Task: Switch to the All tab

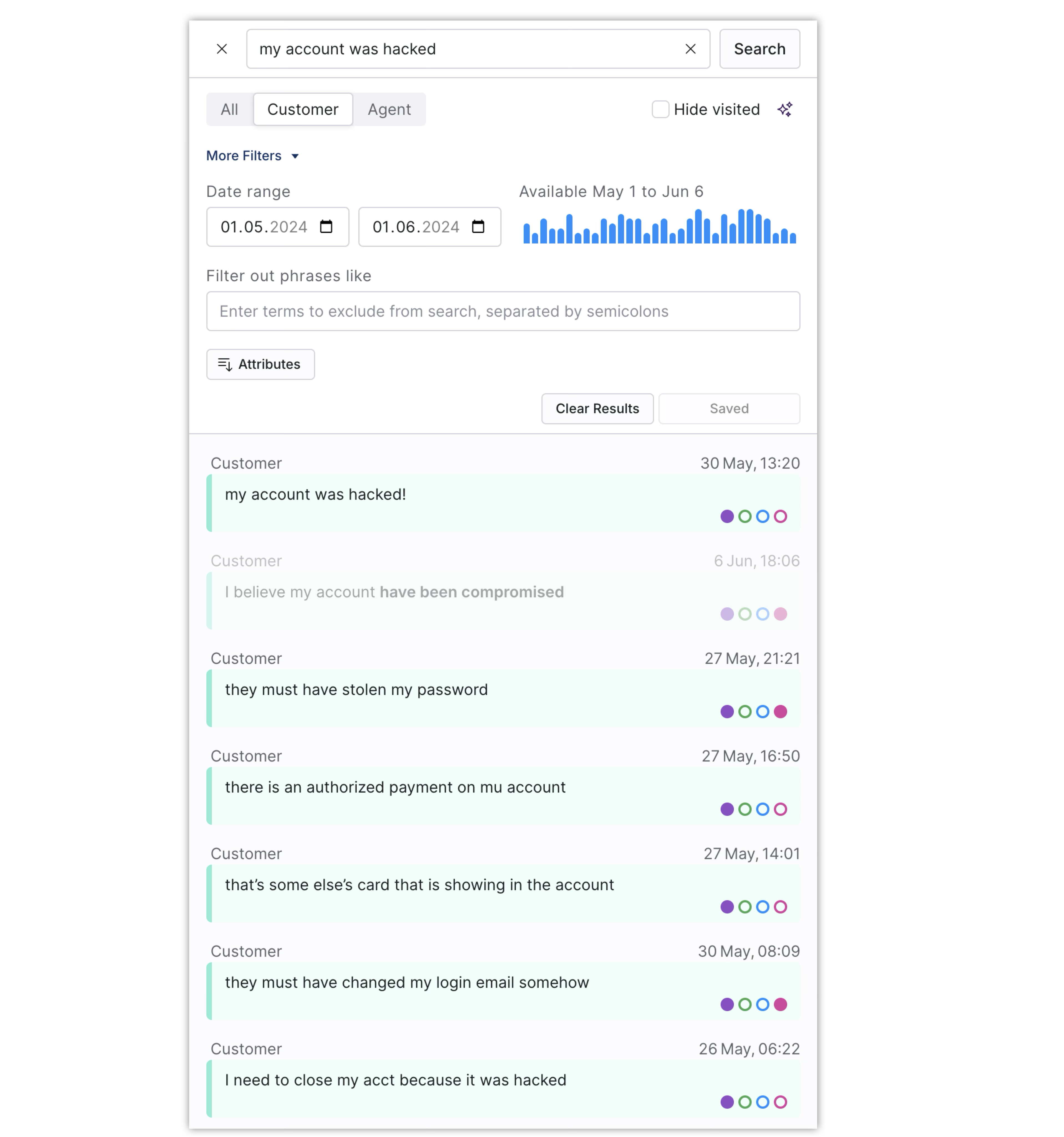Action: 229,109
